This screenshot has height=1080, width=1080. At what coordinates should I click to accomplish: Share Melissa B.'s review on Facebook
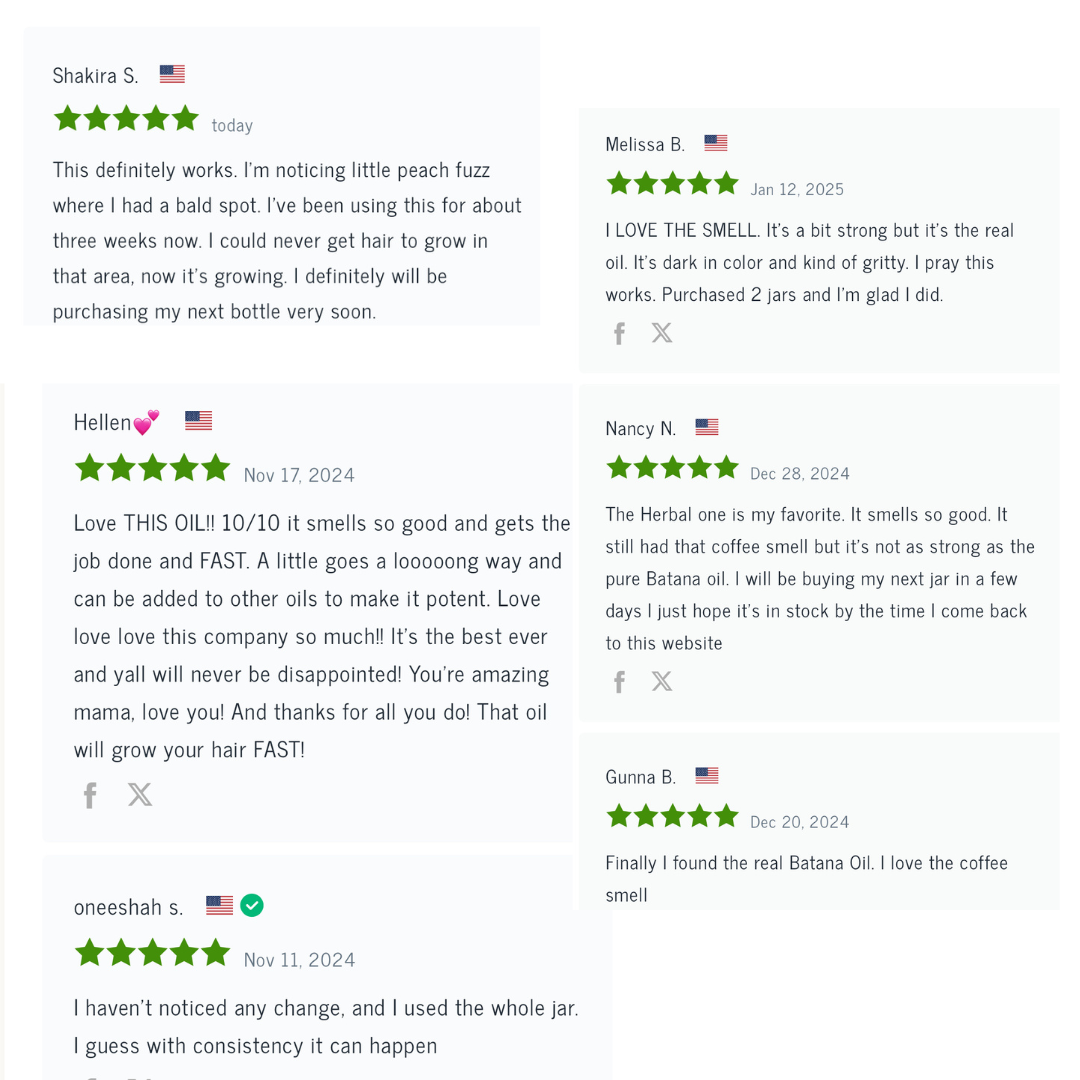[x=619, y=333]
